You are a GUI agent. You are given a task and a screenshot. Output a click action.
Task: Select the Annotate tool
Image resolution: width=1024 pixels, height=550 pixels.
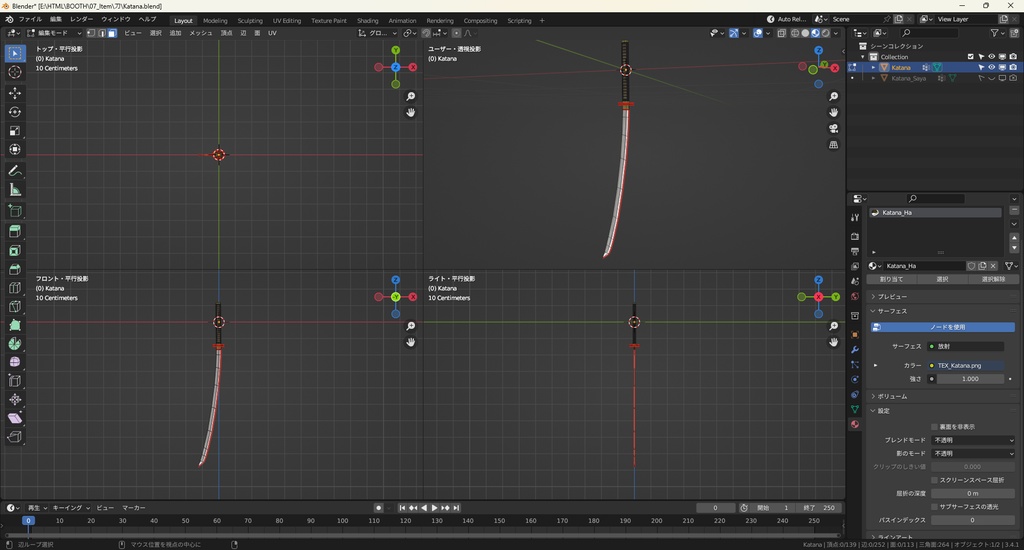15,171
